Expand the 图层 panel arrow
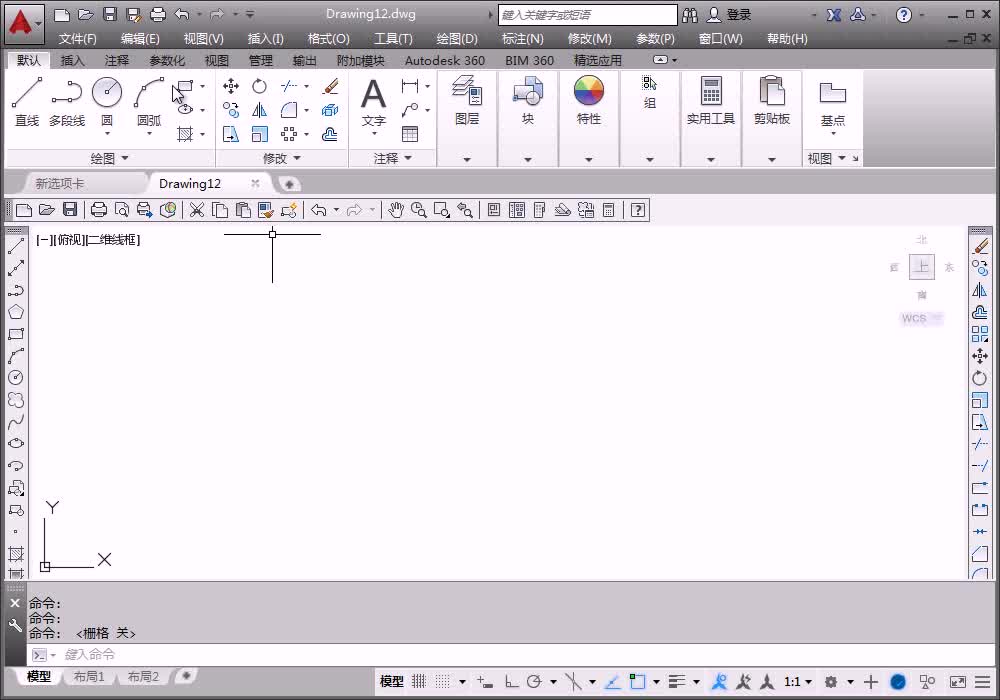Image resolution: width=1000 pixels, height=700 pixels. click(x=467, y=159)
